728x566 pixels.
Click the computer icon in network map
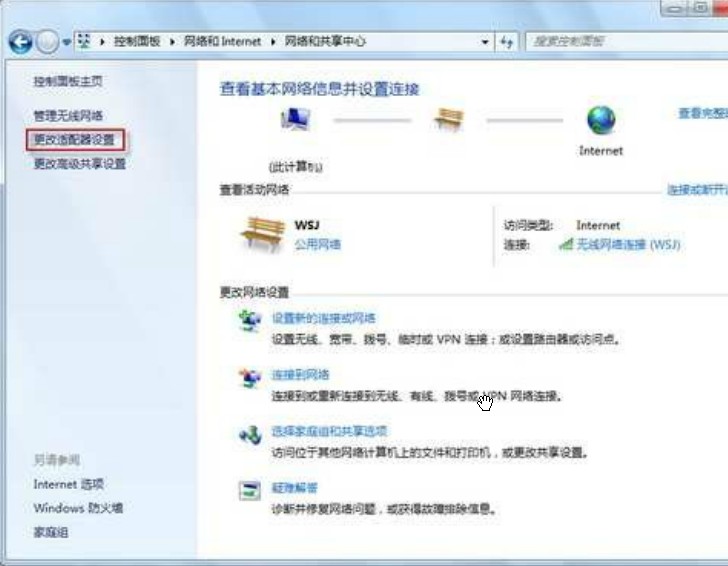point(295,119)
